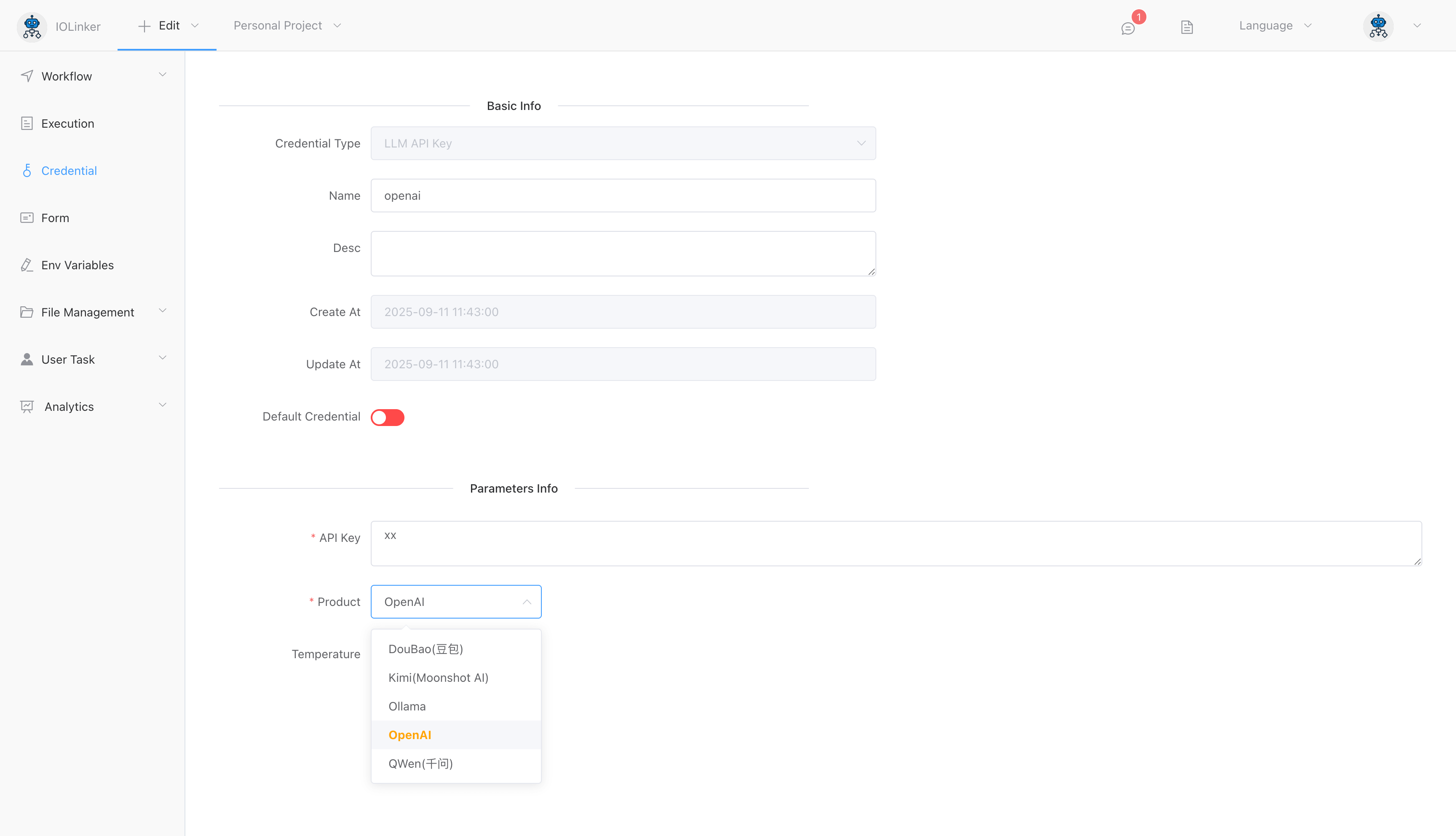Select DouBao option in list
This screenshot has width=1456, height=836.
[425, 649]
